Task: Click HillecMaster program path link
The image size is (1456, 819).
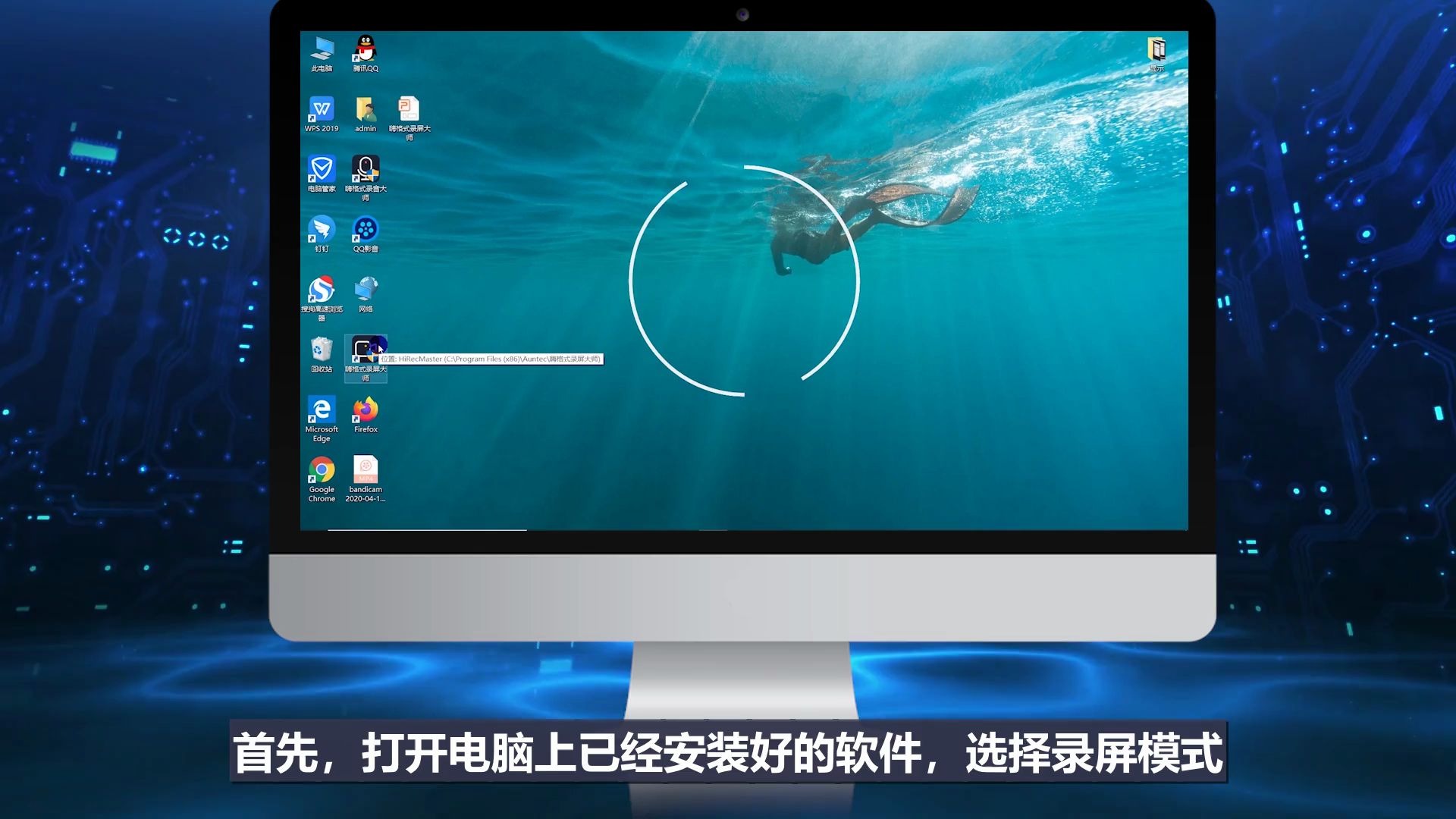Action: pos(490,358)
